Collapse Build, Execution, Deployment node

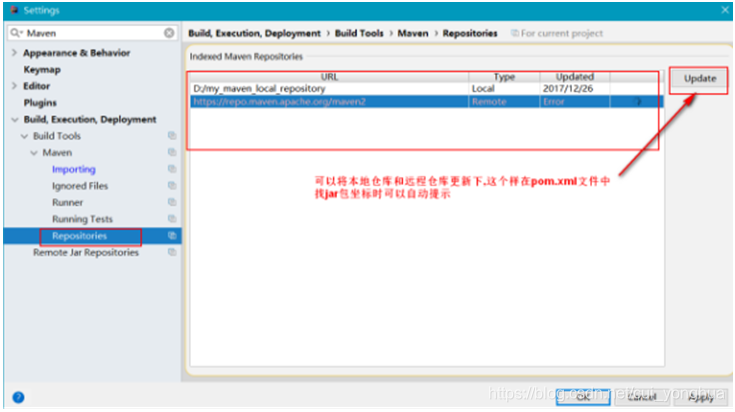[x=15, y=120]
